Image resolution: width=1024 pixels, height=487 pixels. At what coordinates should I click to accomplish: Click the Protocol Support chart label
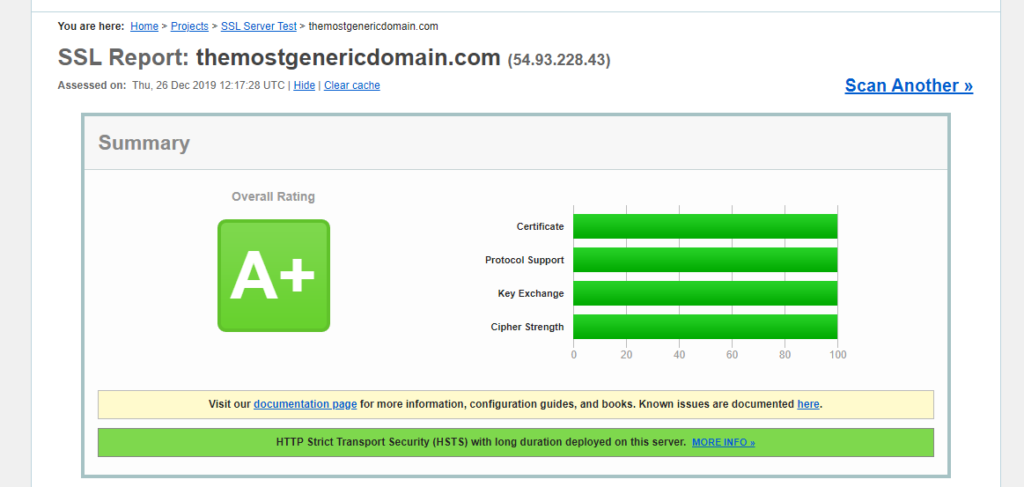click(x=524, y=260)
